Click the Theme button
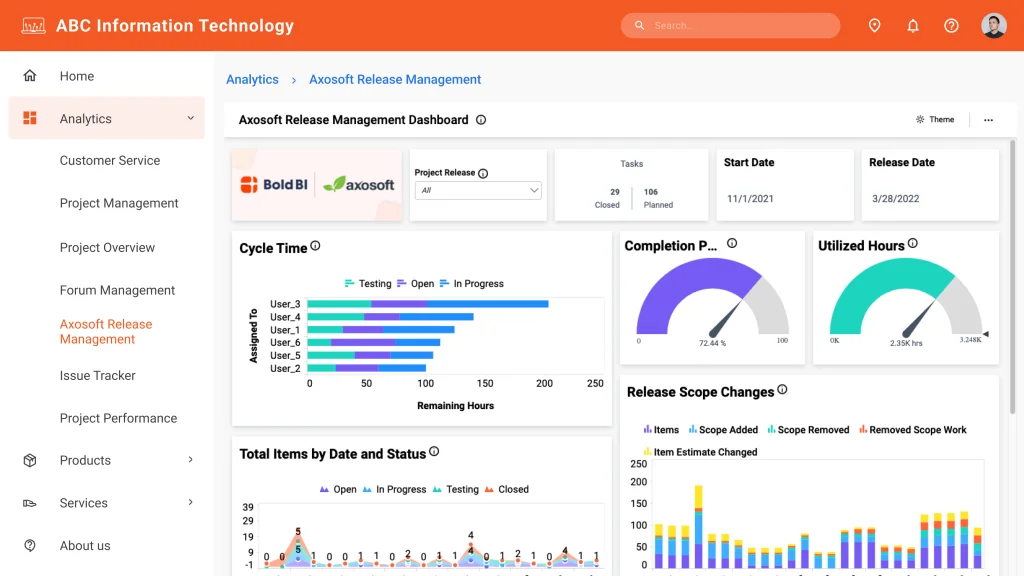Screen dimensions: 1024x576 tap(935, 120)
